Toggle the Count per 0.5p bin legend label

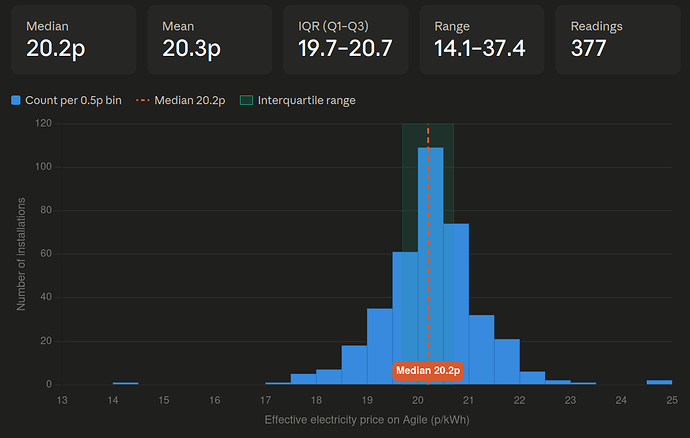(x=73, y=100)
